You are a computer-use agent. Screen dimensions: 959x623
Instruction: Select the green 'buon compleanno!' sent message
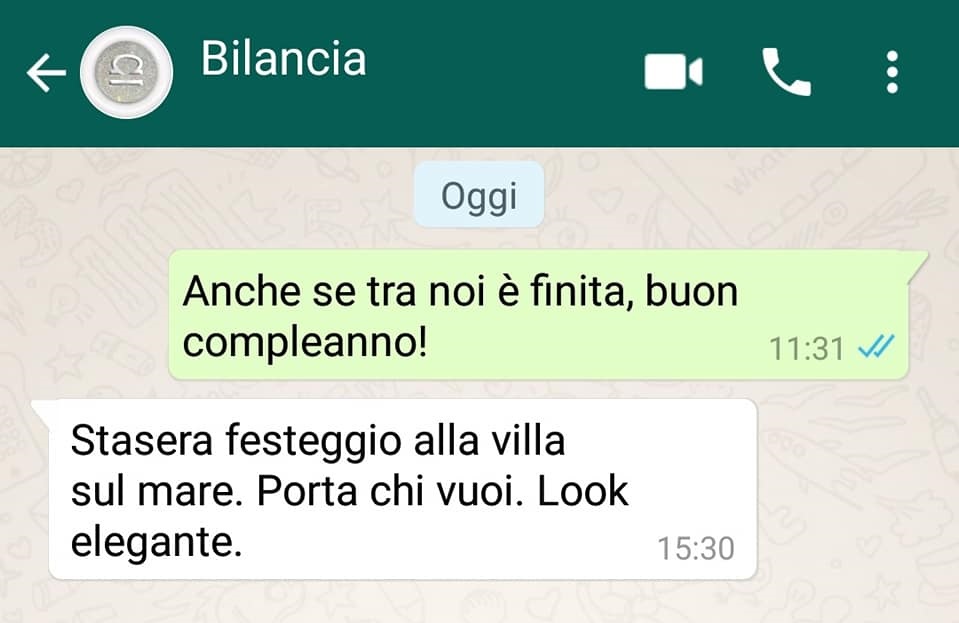click(x=538, y=314)
